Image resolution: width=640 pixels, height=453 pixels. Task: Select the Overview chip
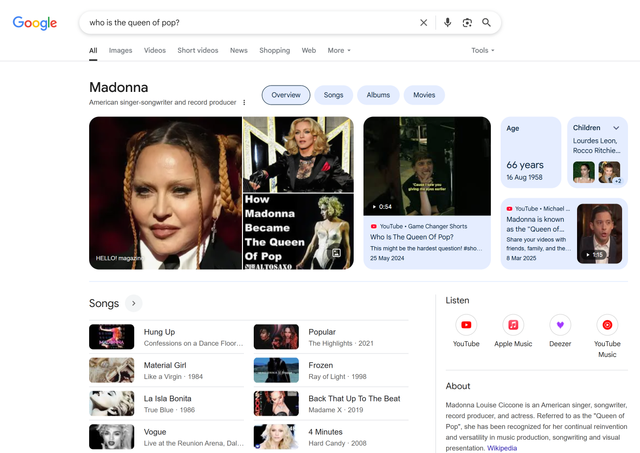[286, 95]
